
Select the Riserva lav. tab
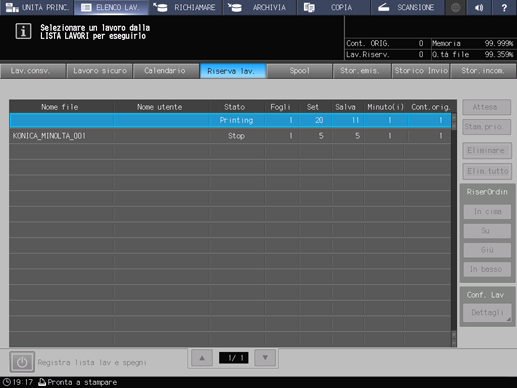[233, 71]
